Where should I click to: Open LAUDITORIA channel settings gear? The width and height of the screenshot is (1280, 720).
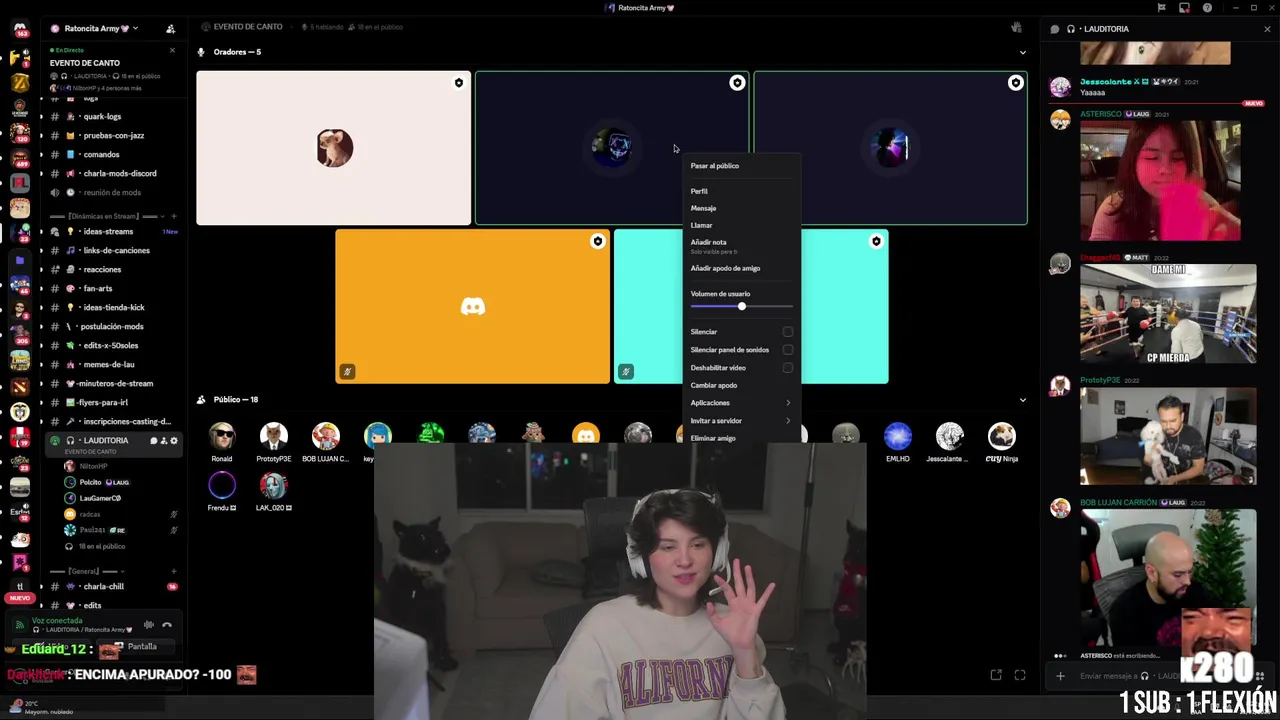point(174,440)
